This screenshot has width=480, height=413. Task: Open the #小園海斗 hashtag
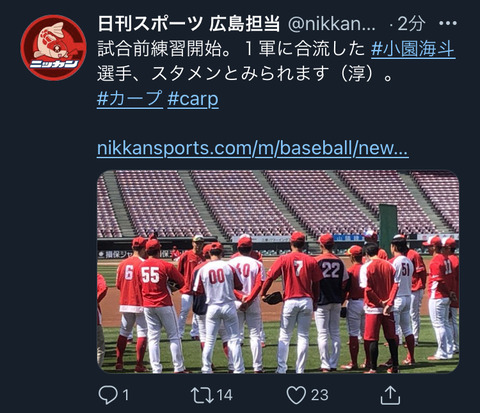pyautogui.click(x=413, y=49)
